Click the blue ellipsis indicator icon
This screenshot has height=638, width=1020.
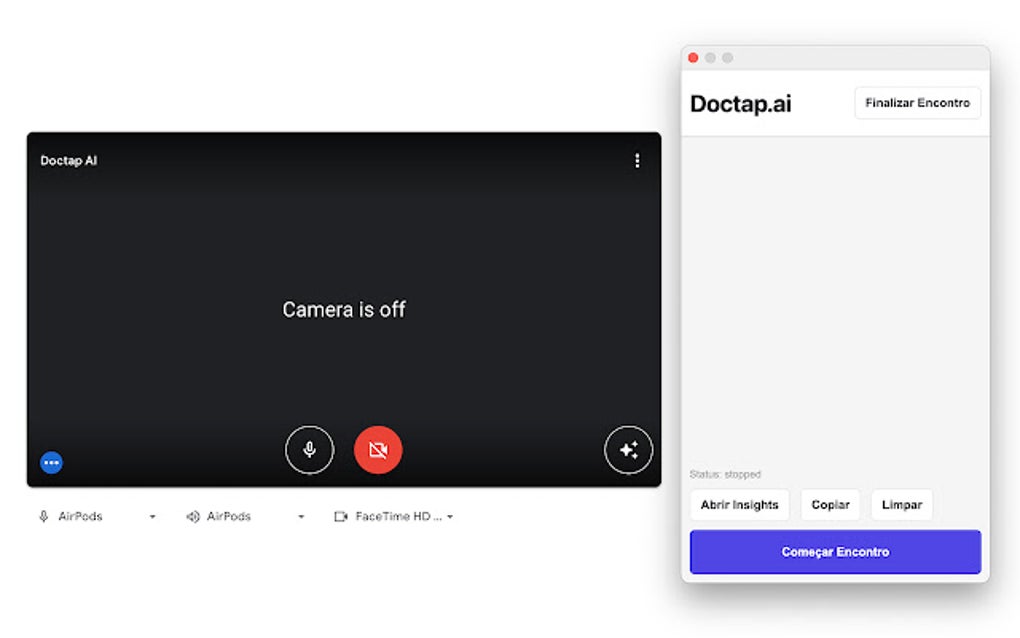pyautogui.click(x=51, y=462)
